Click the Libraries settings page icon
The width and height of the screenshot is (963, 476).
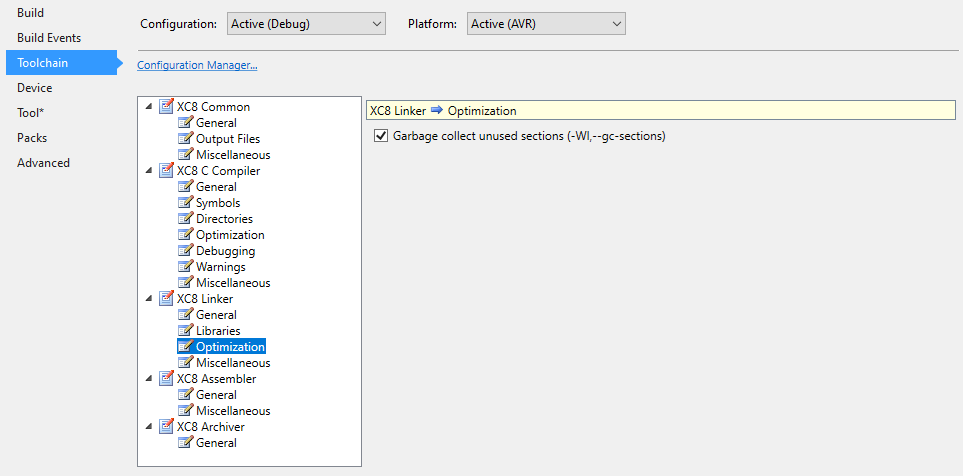click(185, 331)
